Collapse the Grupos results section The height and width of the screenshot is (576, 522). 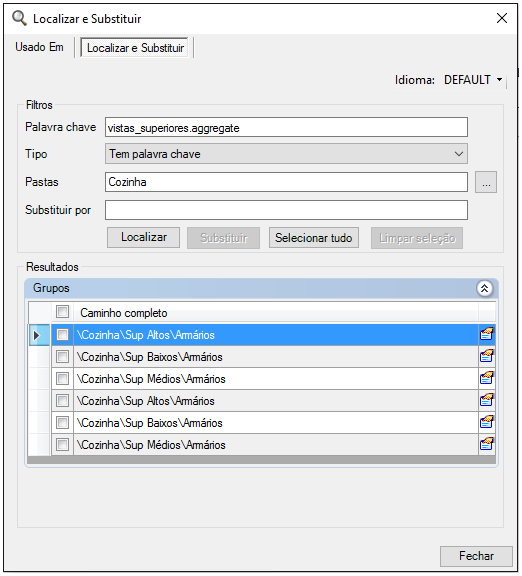(x=485, y=288)
